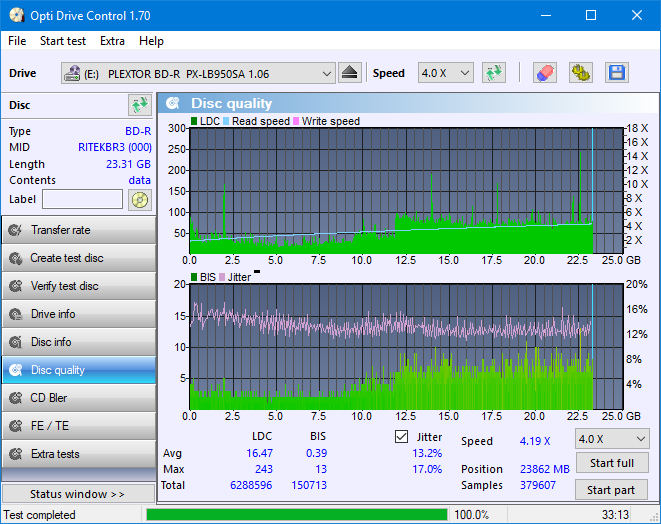Click the disc refresh icon in Disc panel
Image resolution: width=661 pixels, height=524 pixels.
(x=139, y=105)
